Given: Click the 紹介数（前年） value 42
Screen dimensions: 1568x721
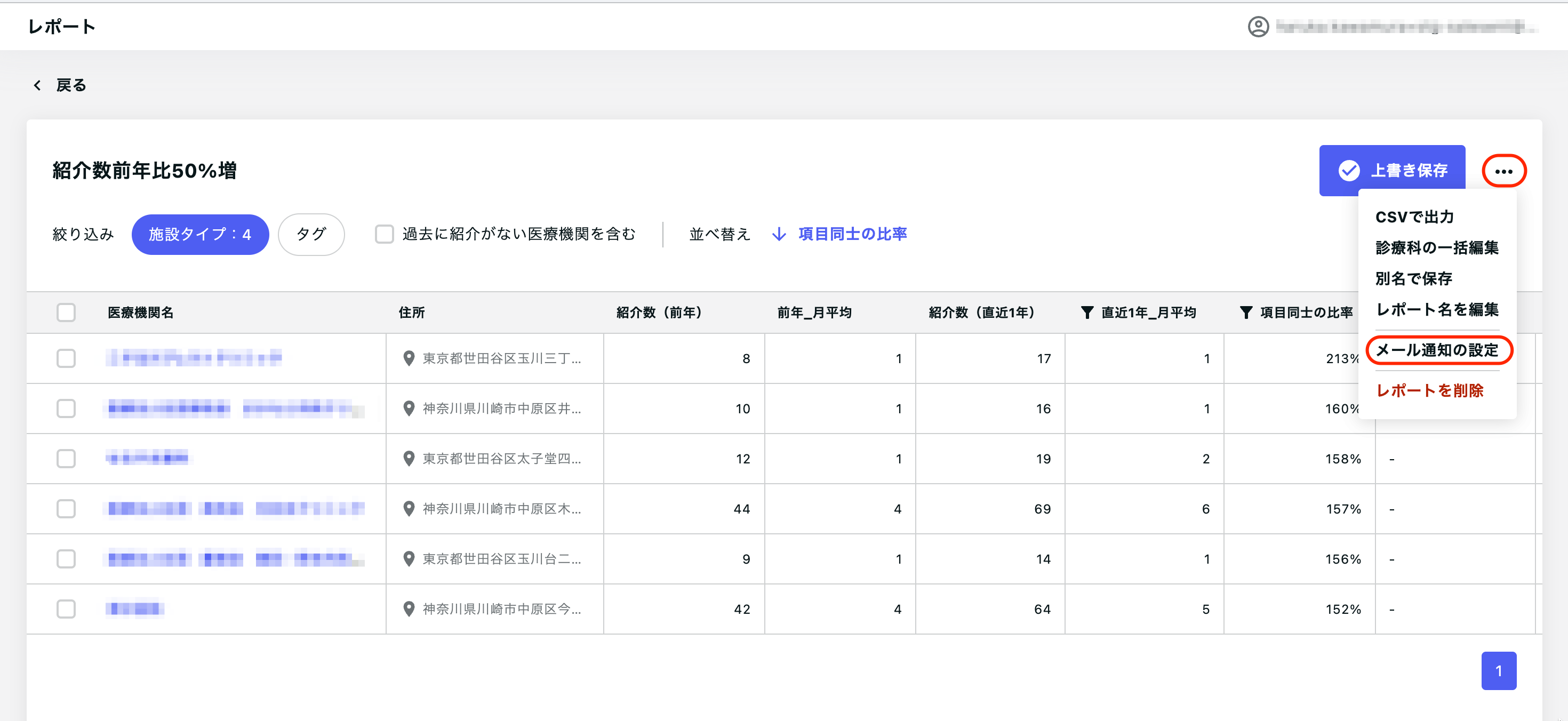Looking at the screenshot, I should [x=741, y=609].
